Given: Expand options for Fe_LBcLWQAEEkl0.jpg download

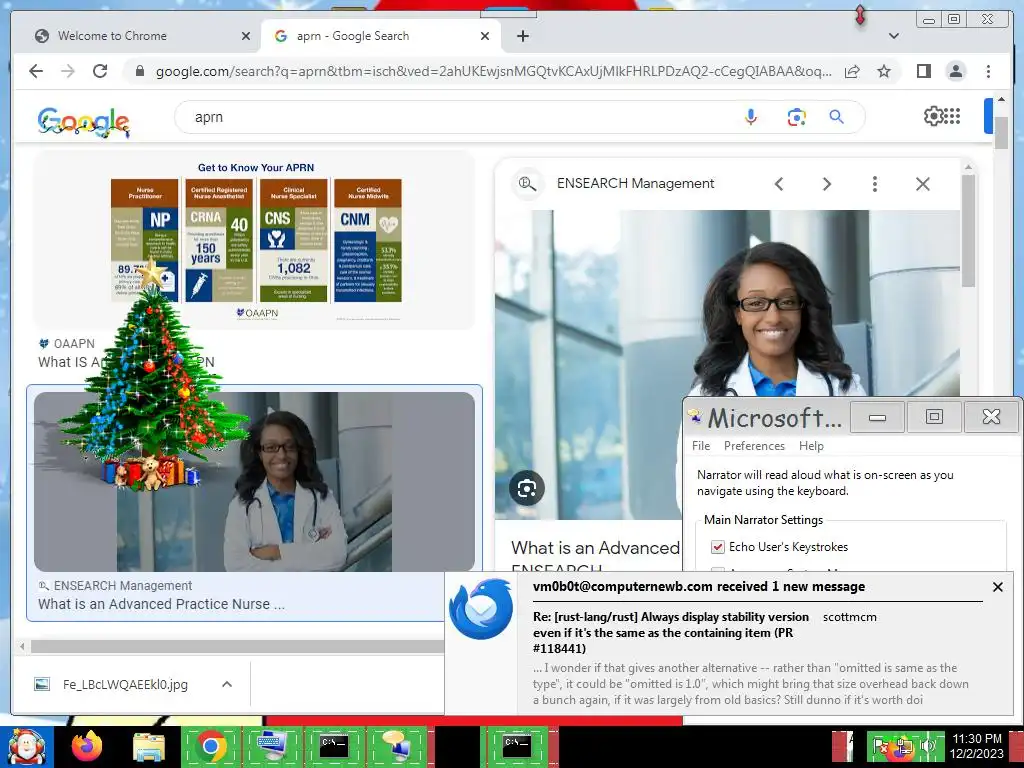Looking at the screenshot, I should pyautogui.click(x=227, y=684).
